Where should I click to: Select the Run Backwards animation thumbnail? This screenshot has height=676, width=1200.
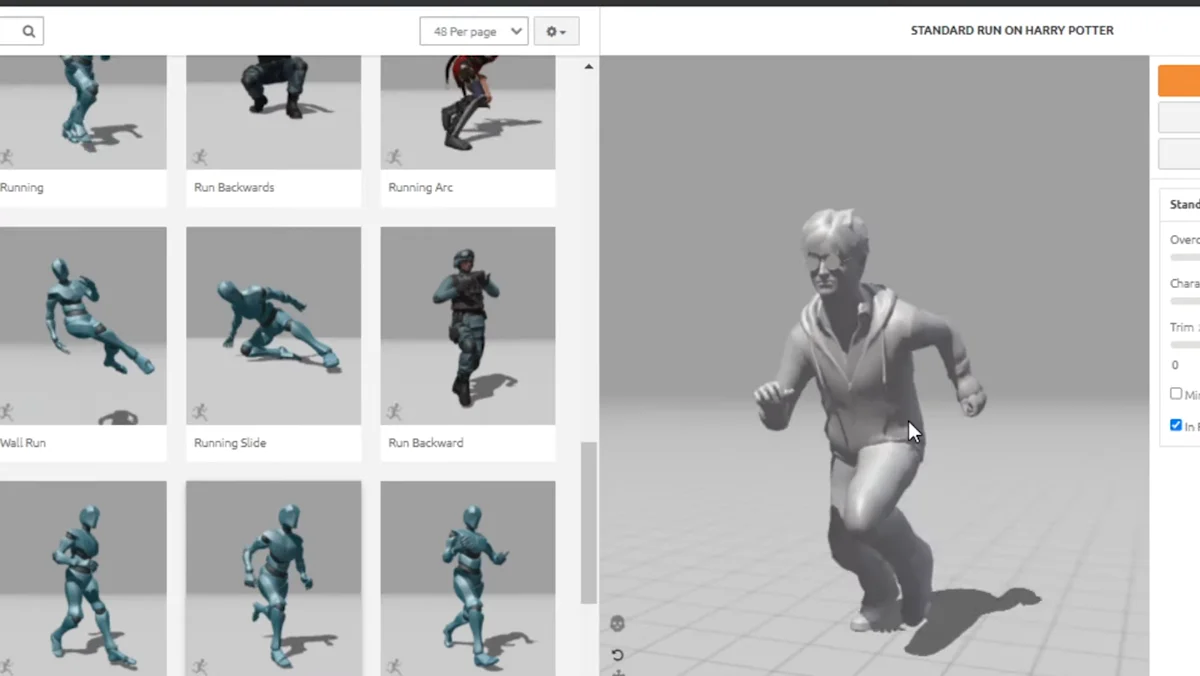click(273, 112)
